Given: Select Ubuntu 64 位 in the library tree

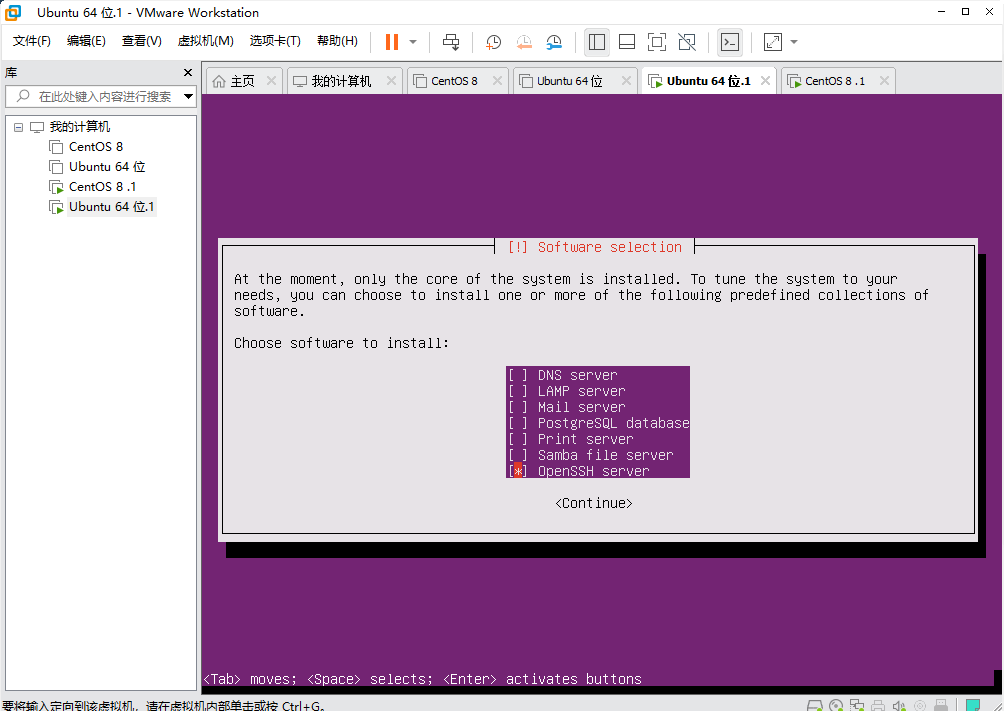Looking at the screenshot, I should [x=107, y=167].
